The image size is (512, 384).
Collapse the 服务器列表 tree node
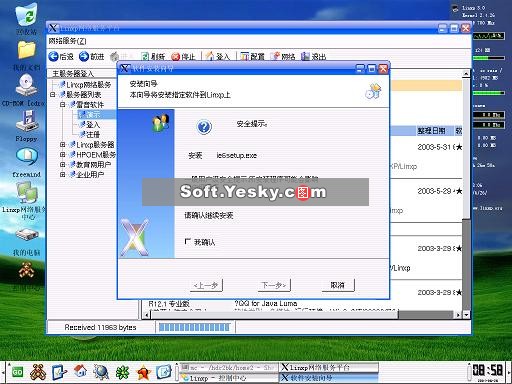(x=53, y=95)
